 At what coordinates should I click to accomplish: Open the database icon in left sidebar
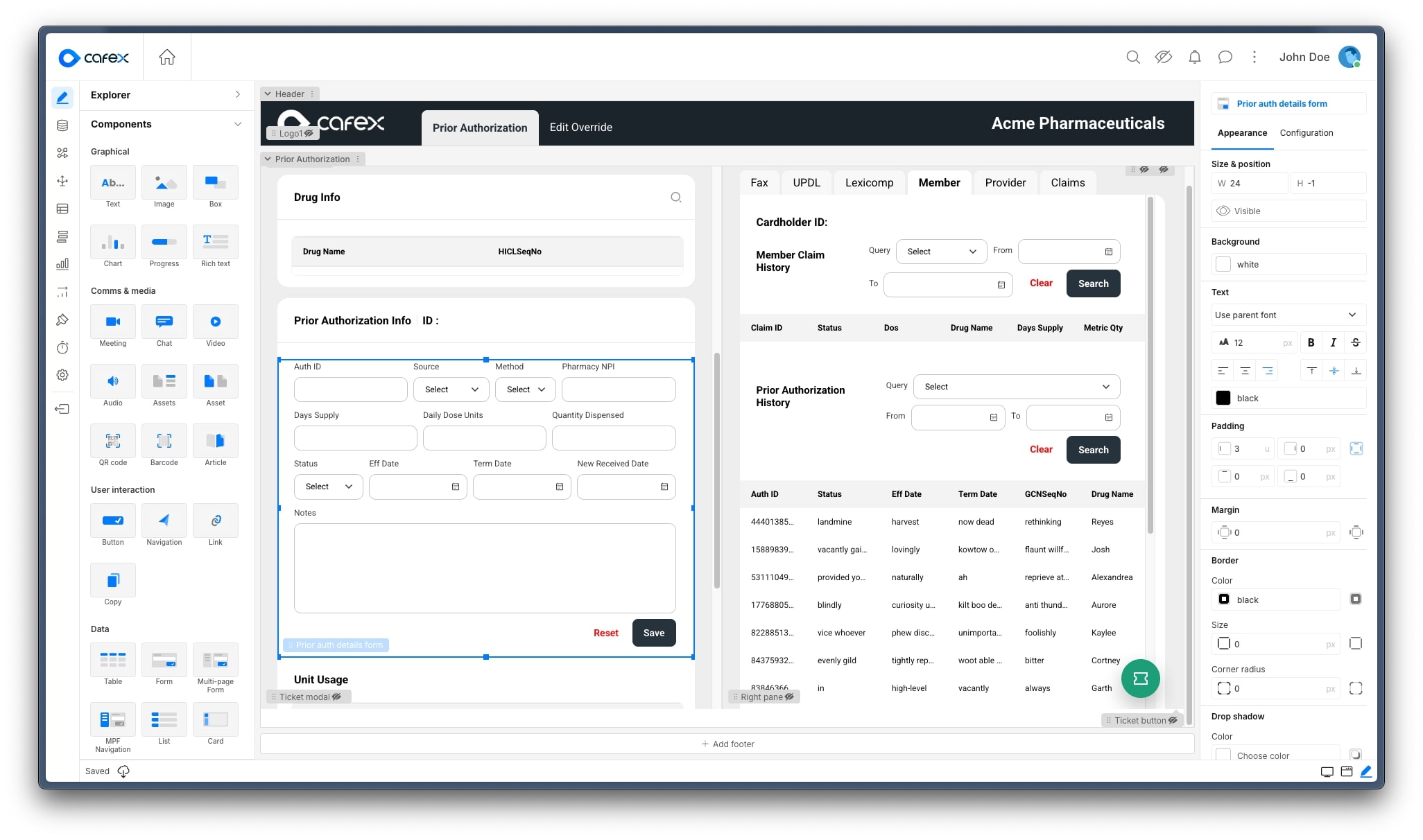tap(62, 125)
